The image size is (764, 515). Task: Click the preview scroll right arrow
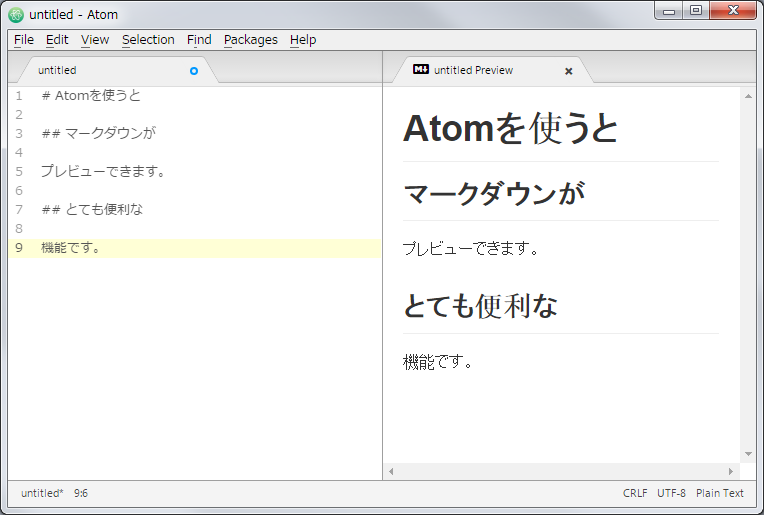point(730,471)
